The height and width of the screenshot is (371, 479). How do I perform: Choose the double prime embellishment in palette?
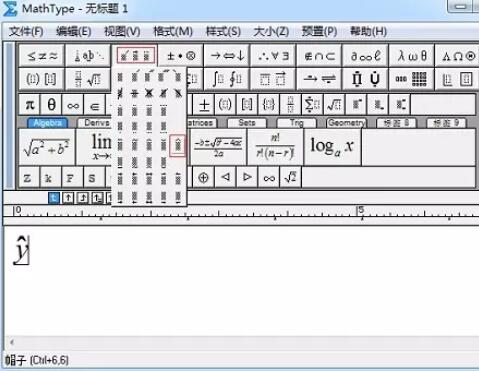point(149,77)
